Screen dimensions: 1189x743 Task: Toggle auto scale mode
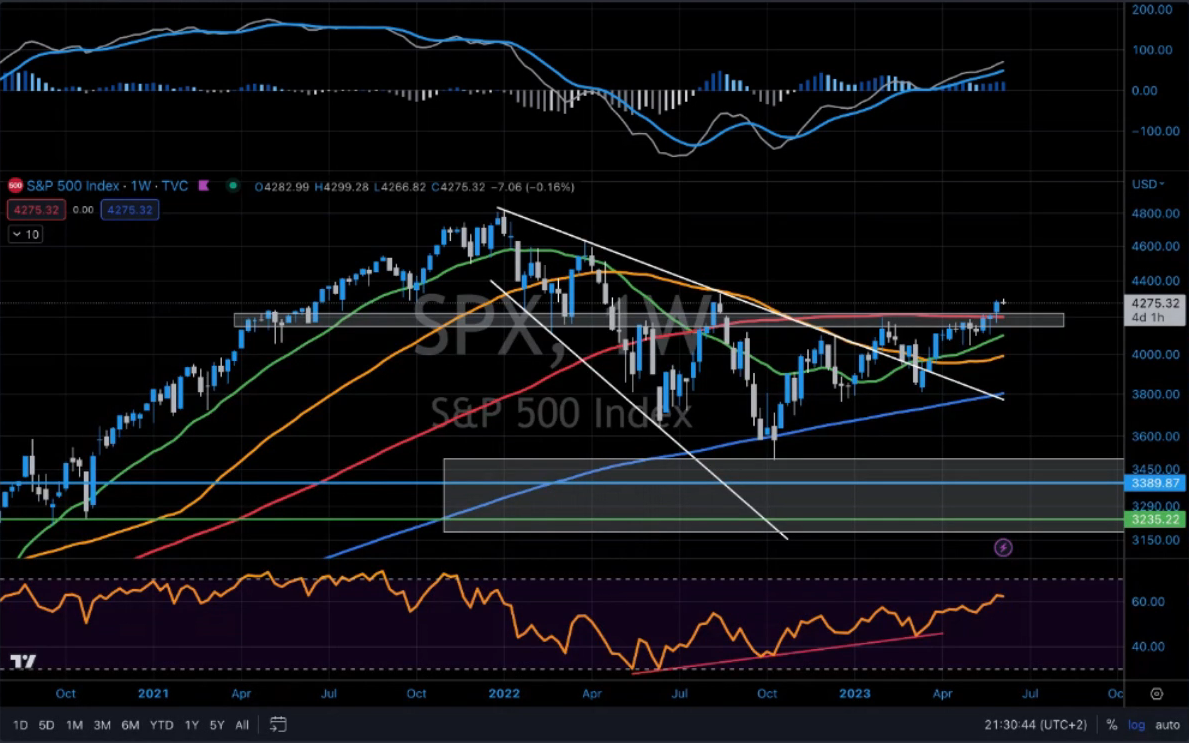click(x=1167, y=724)
